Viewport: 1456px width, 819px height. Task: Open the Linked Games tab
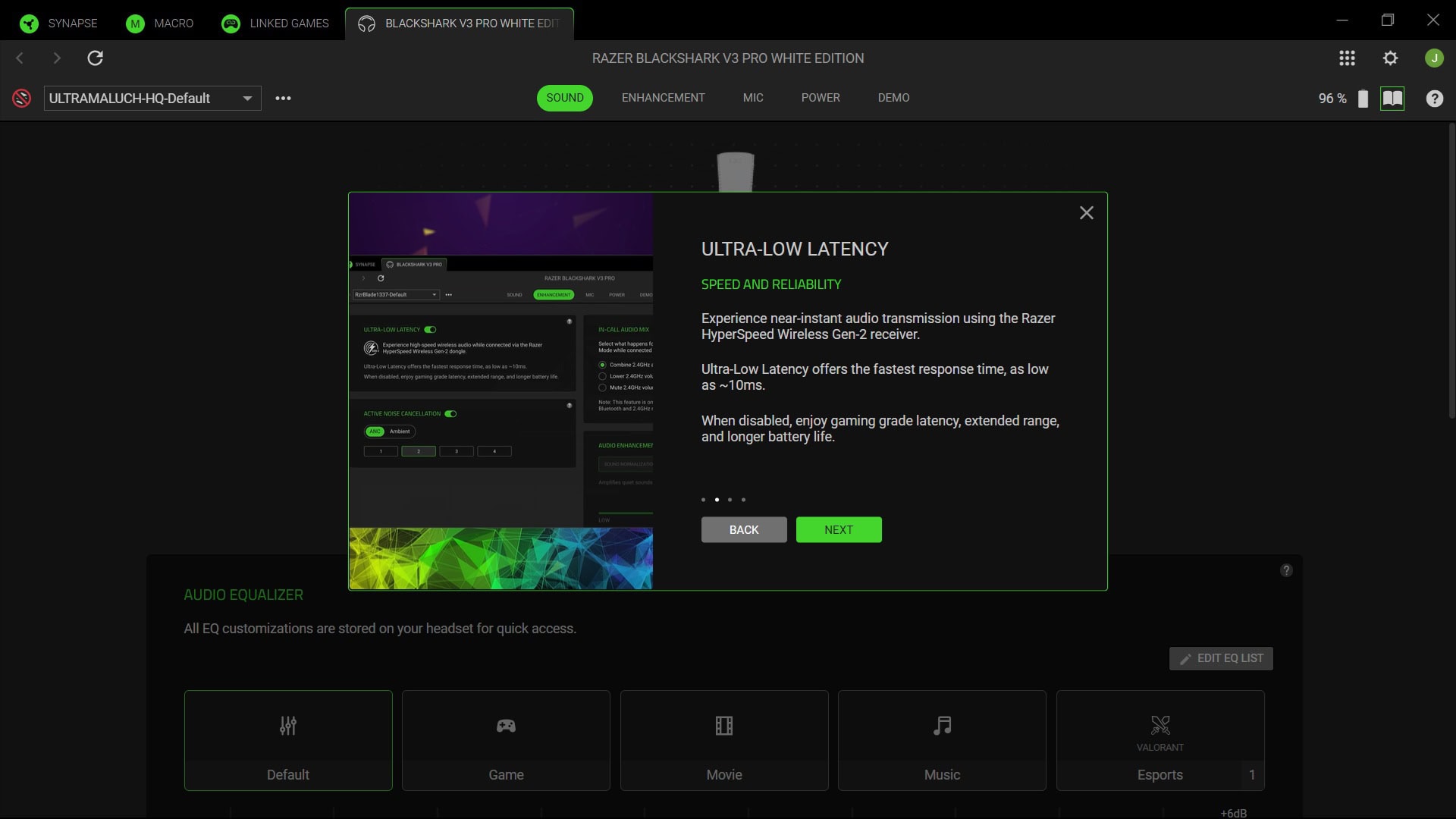(275, 24)
